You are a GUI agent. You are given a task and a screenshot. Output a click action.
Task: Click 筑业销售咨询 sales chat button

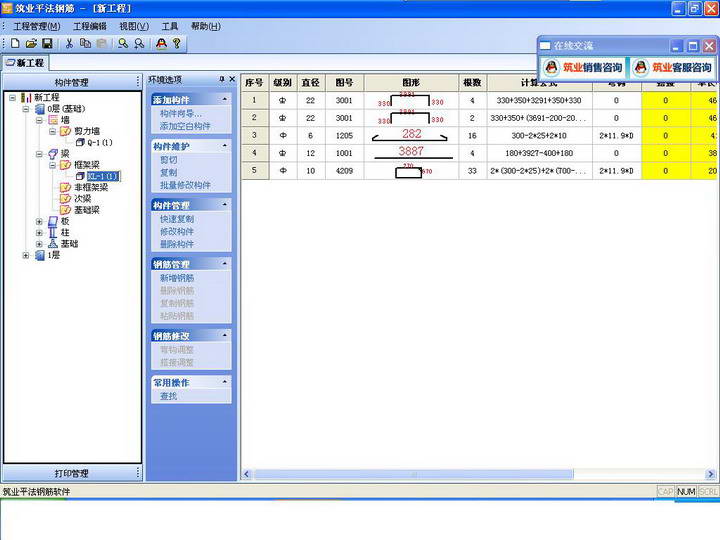coord(584,68)
